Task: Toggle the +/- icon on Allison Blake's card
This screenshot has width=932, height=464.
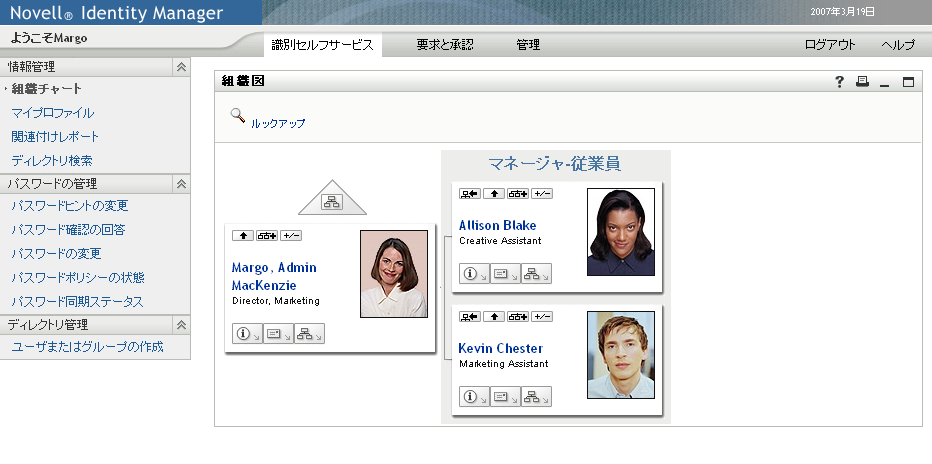Action: coord(541,194)
